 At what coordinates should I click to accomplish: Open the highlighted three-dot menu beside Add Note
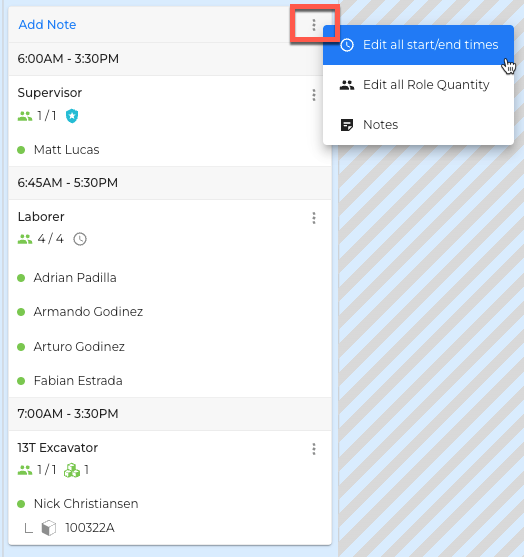coord(314,25)
